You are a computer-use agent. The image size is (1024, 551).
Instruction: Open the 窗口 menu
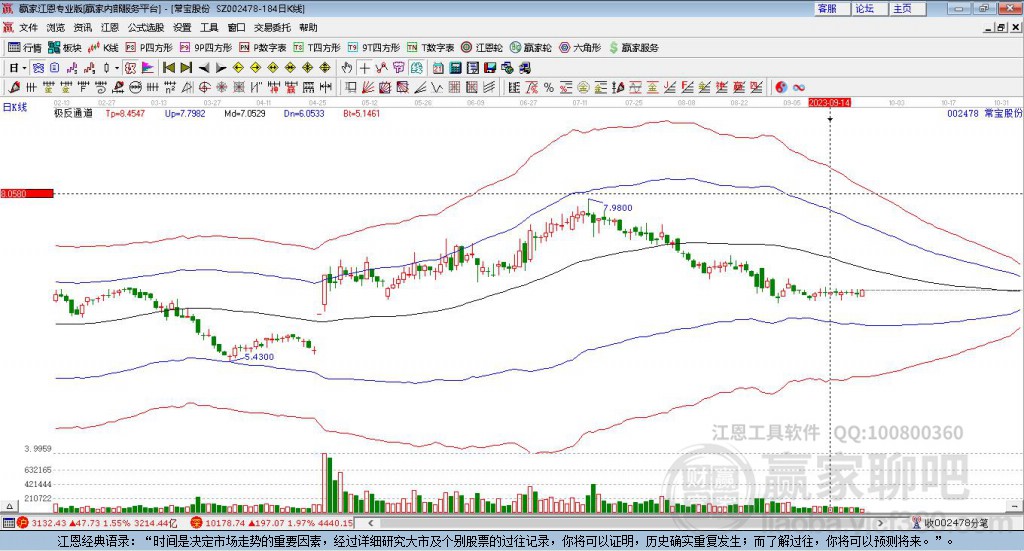[x=236, y=27]
